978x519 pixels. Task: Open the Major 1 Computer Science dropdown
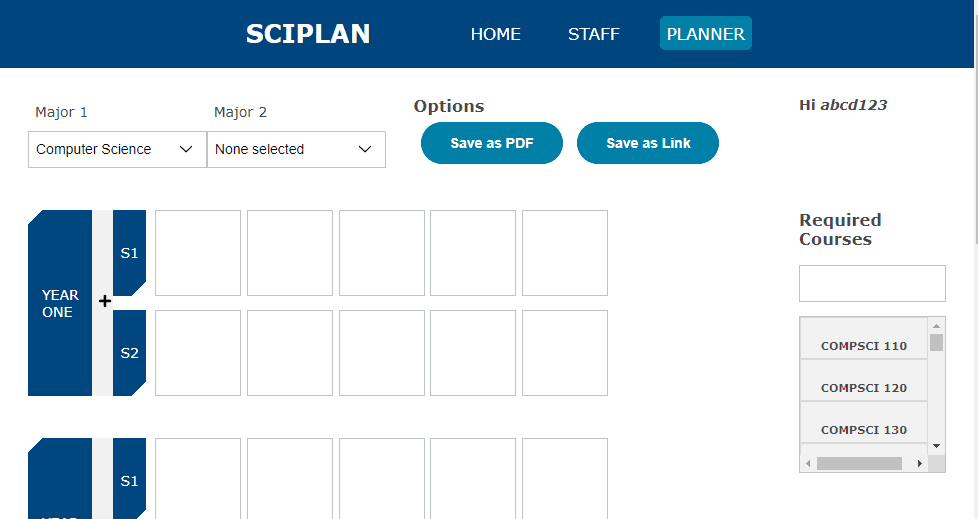point(117,149)
